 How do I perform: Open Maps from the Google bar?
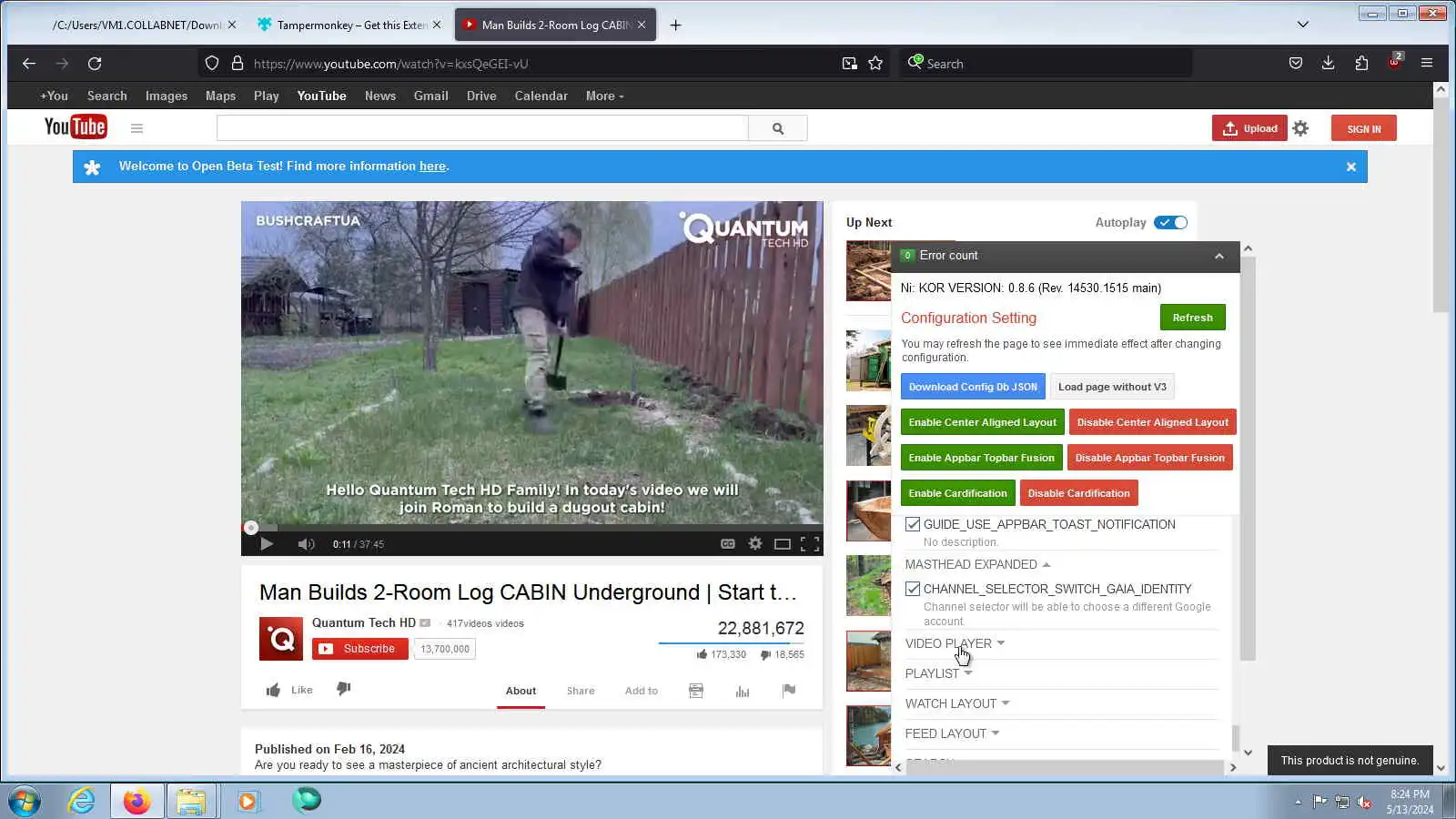click(220, 96)
